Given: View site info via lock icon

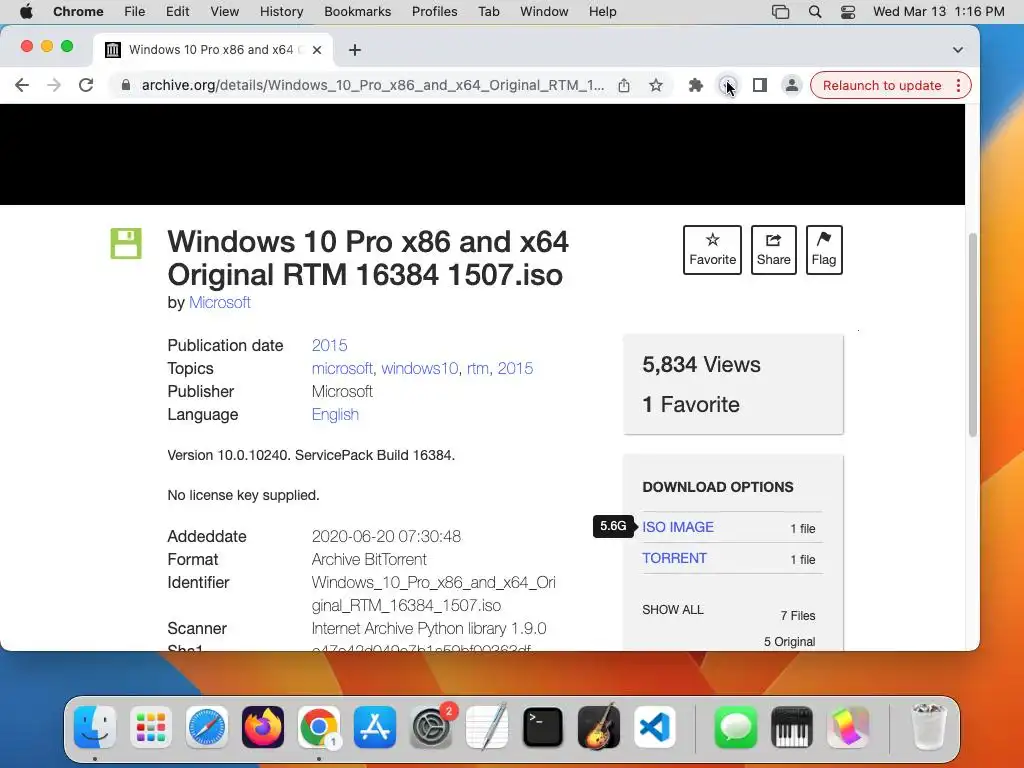Looking at the screenshot, I should (x=126, y=86).
